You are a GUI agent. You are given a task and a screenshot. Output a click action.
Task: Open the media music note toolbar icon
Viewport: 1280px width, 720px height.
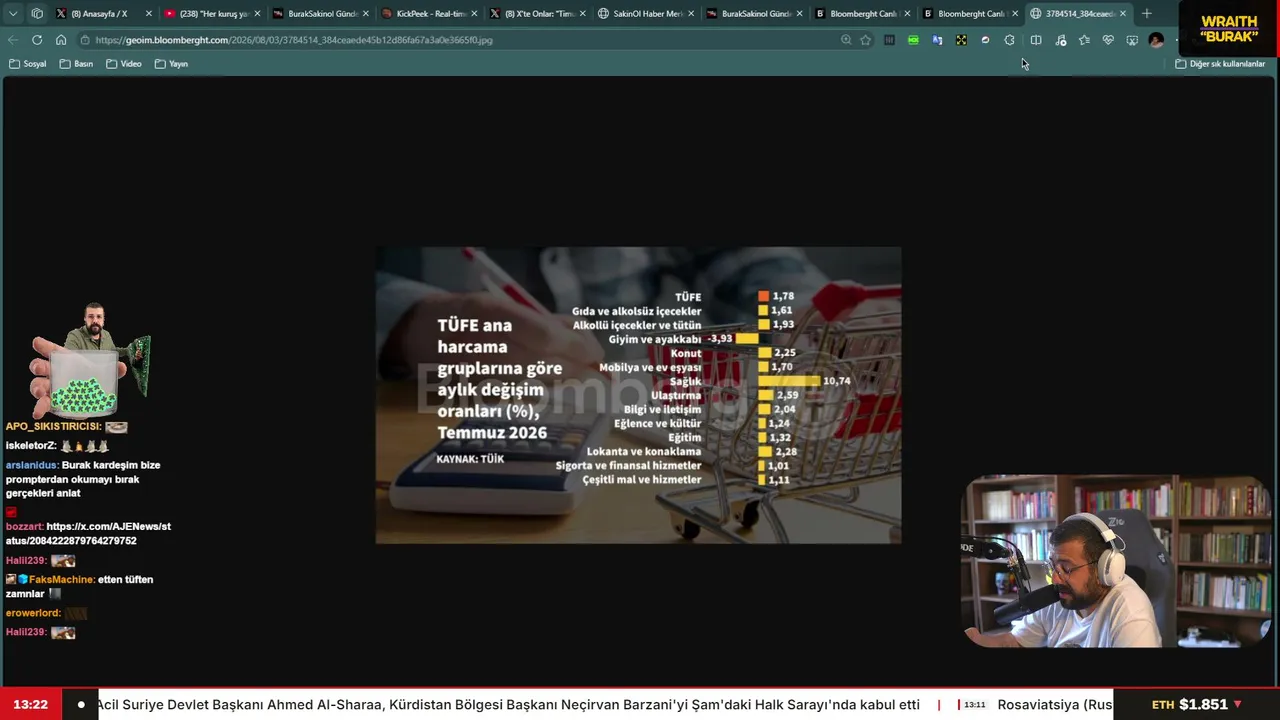pyautogui.click(x=1060, y=40)
